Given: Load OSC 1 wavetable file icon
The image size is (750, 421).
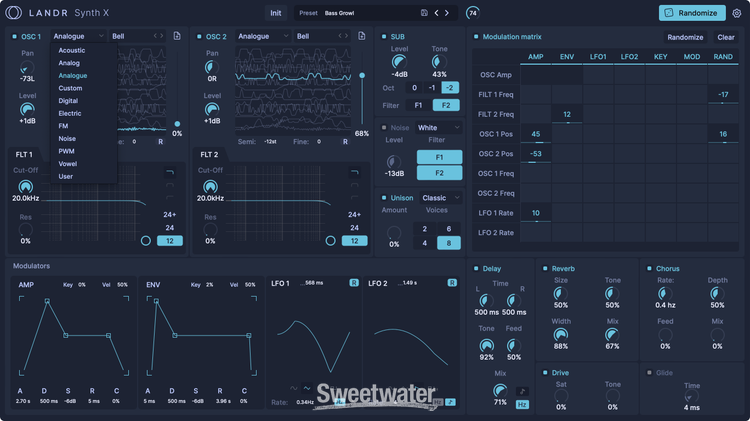Looking at the screenshot, I should click(x=177, y=36).
